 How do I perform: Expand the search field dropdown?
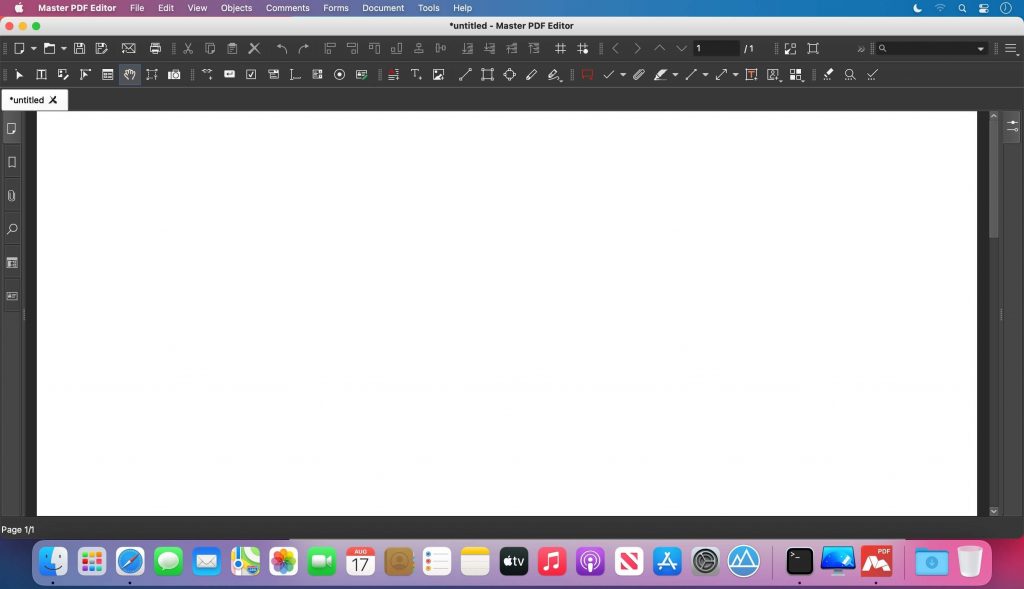pos(979,48)
